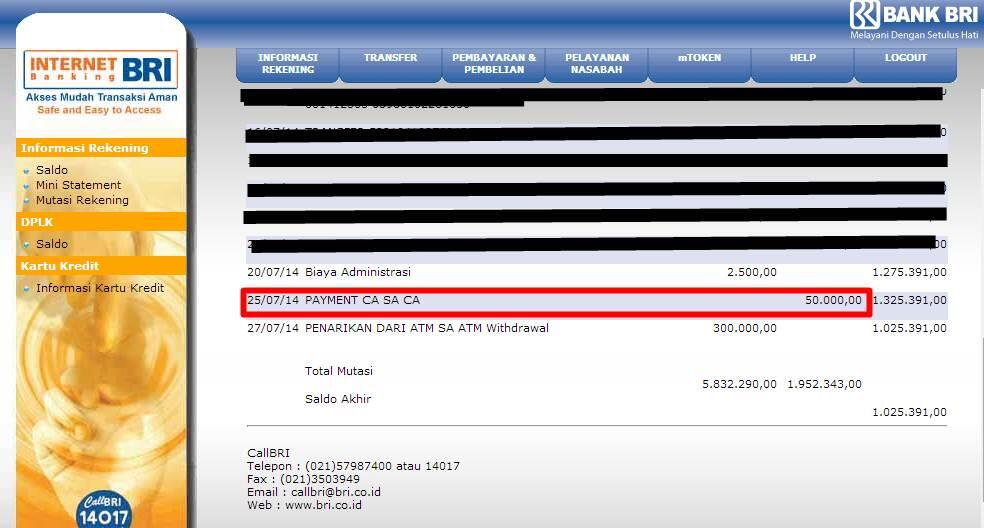This screenshot has height=528, width=984.
Task: Select the balance 1.325.391,00
Action: coord(909,300)
